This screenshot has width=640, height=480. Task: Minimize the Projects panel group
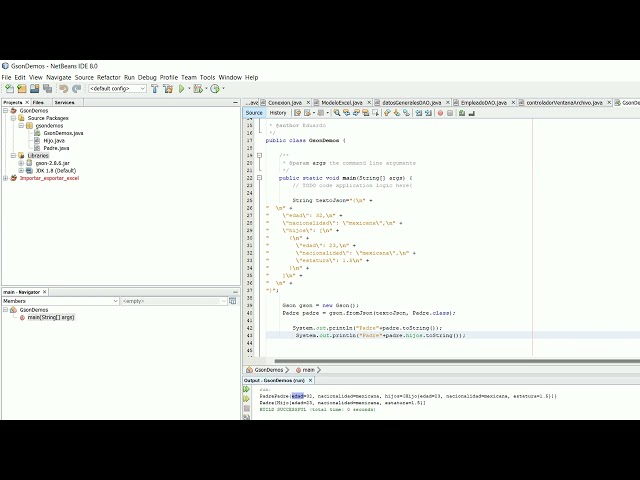pos(235,102)
